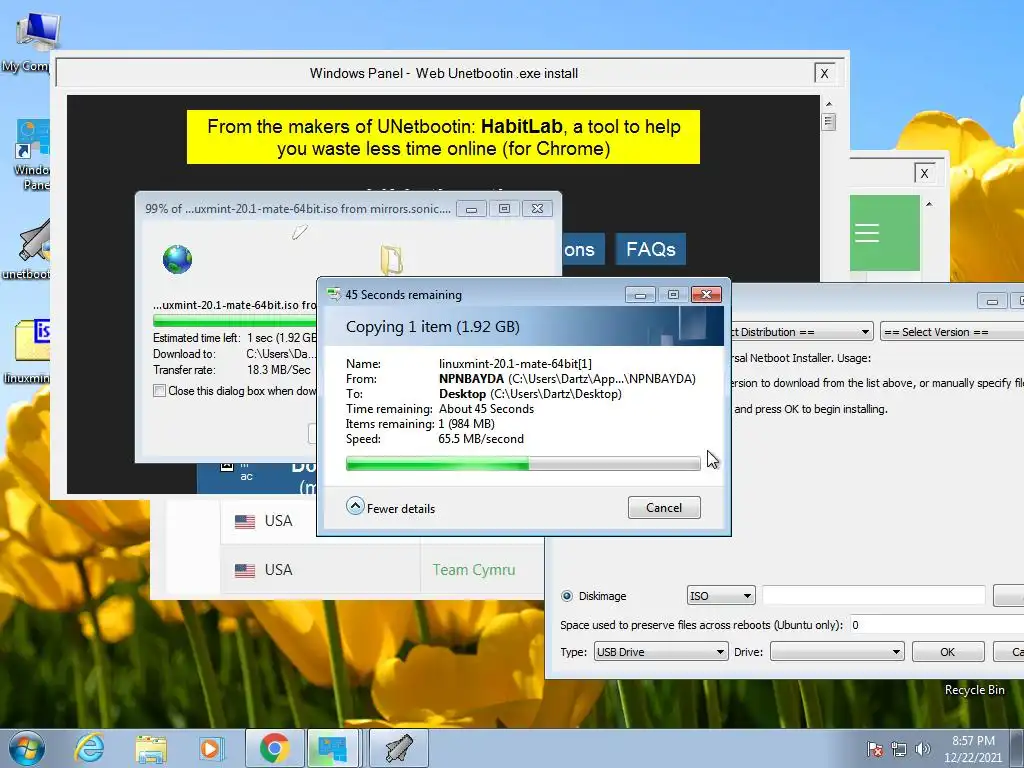Select the Diskimage radio button
The image size is (1024, 768).
[x=567, y=596]
